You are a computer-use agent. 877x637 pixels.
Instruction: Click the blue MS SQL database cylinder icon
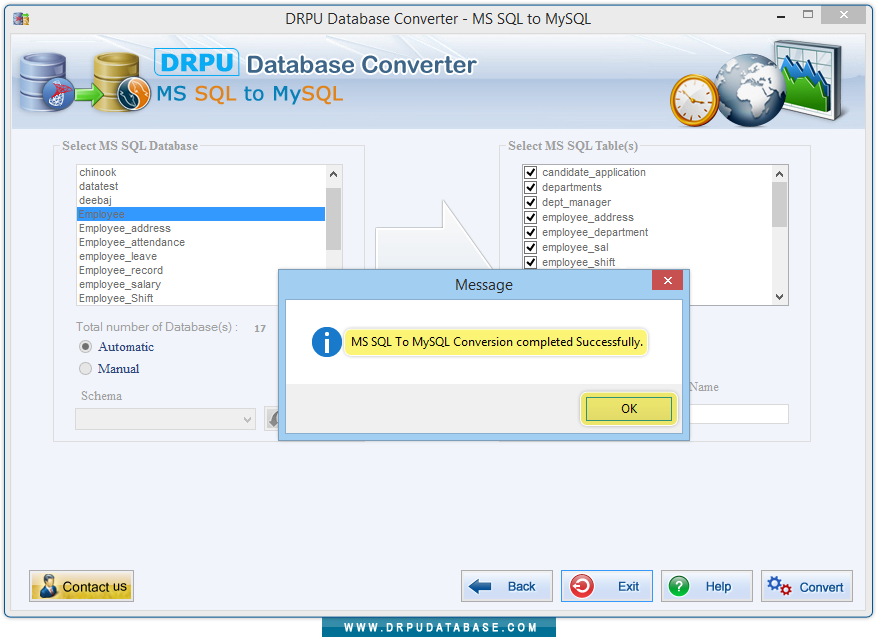pyautogui.click(x=46, y=82)
